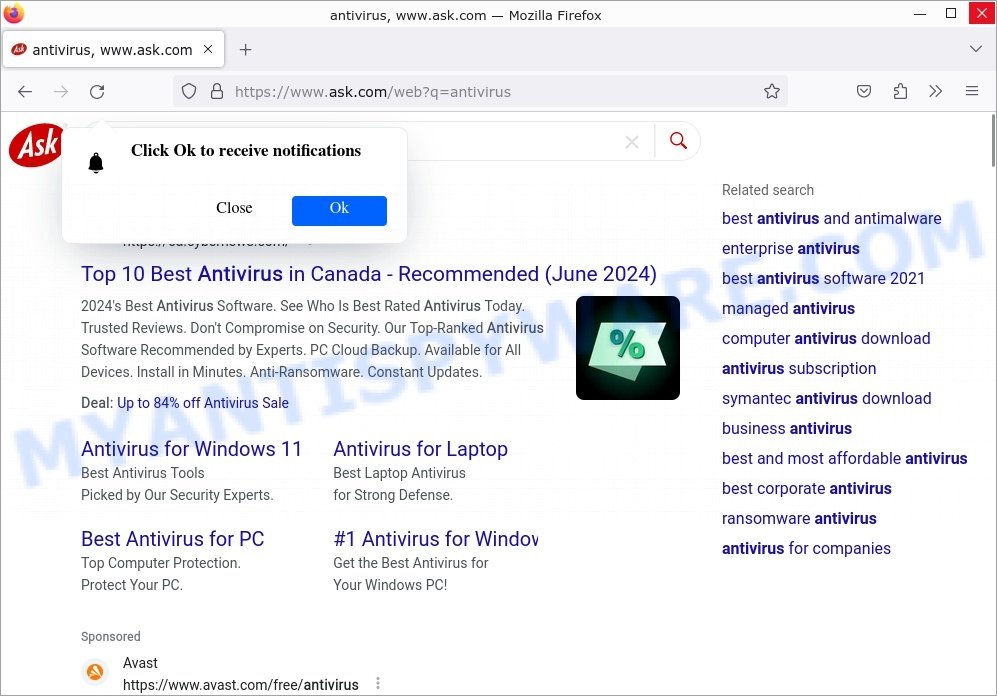This screenshot has height=696, width=997.
Task: Open Top 10 Best Antivirus in Canada result
Action: click(369, 274)
